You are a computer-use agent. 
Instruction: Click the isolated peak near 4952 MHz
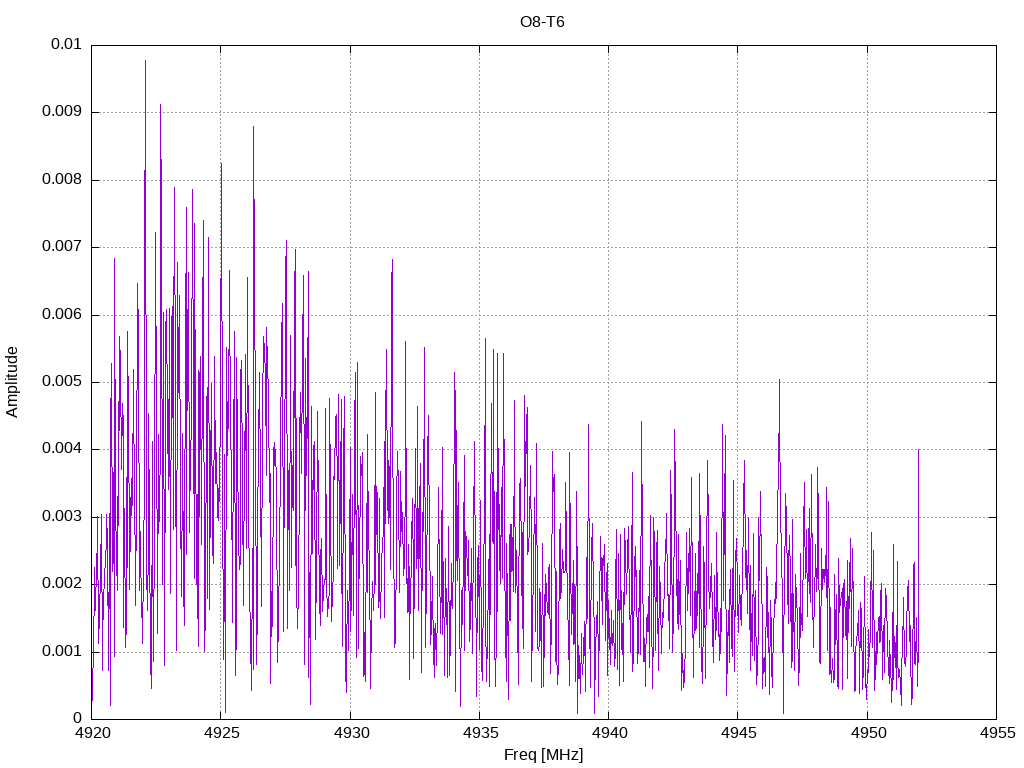click(x=918, y=451)
